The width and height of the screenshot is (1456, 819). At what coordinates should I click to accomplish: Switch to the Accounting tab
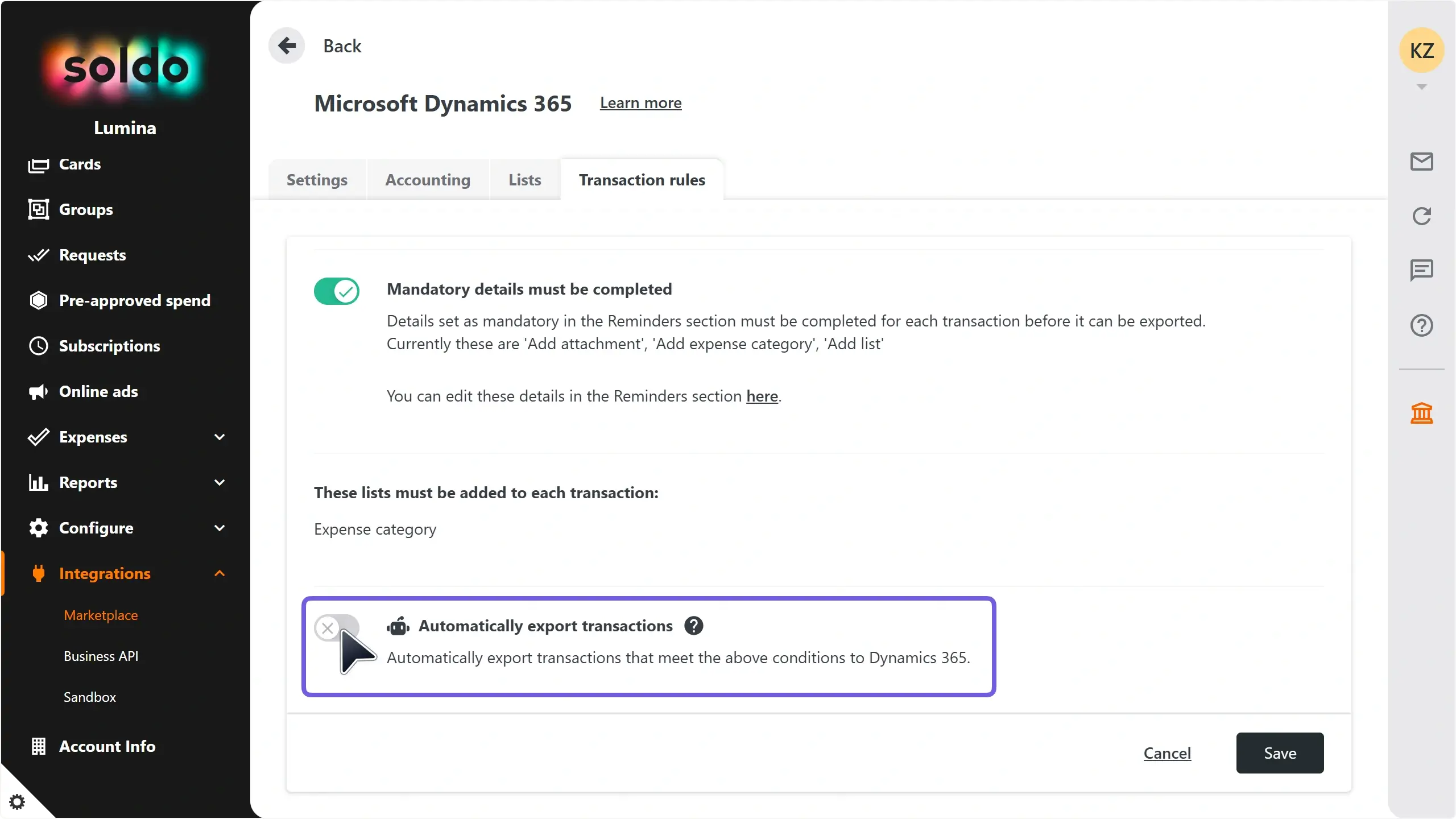[428, 180]
